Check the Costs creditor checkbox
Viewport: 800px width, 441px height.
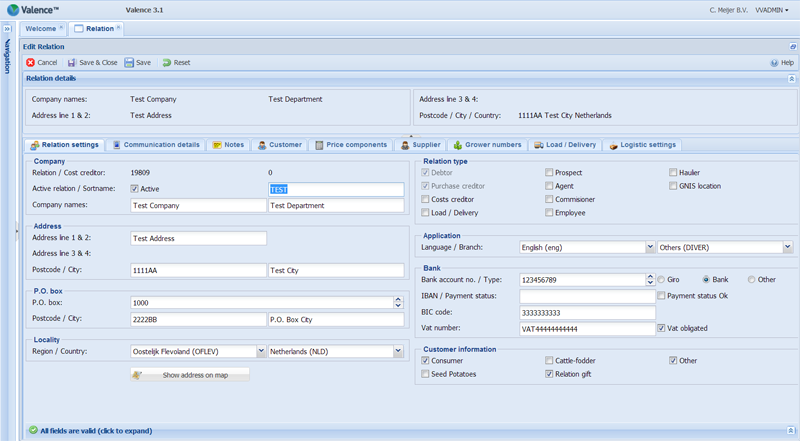(x=425, y=199)
